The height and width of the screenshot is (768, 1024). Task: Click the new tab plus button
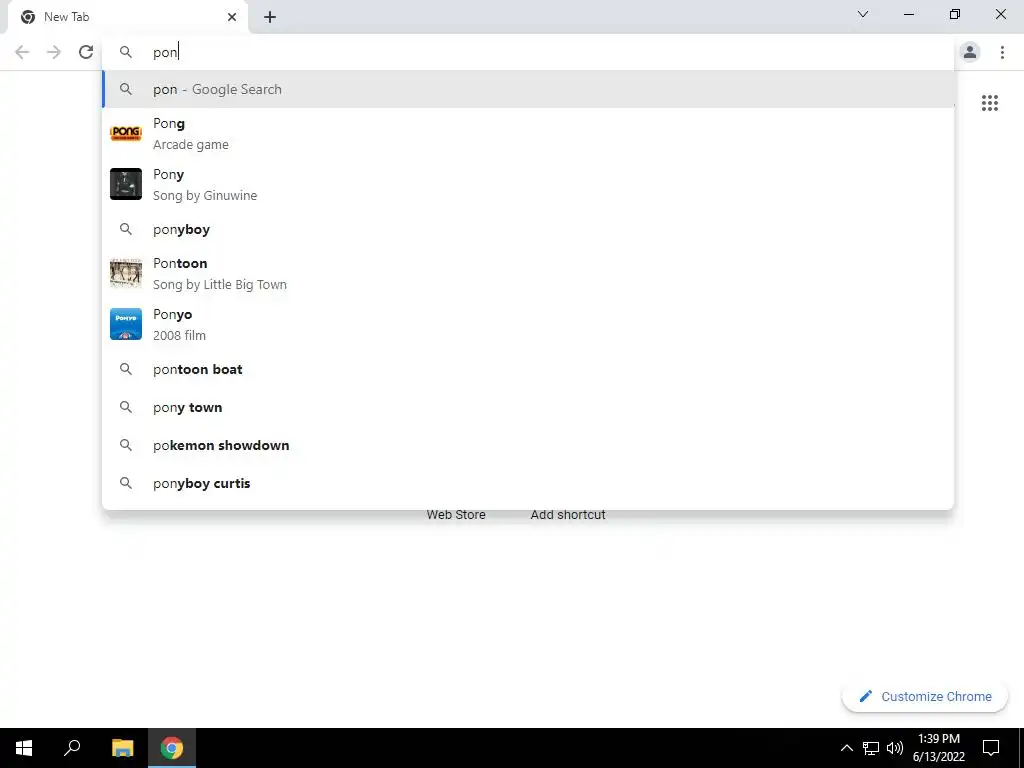(x=270, y=17)
